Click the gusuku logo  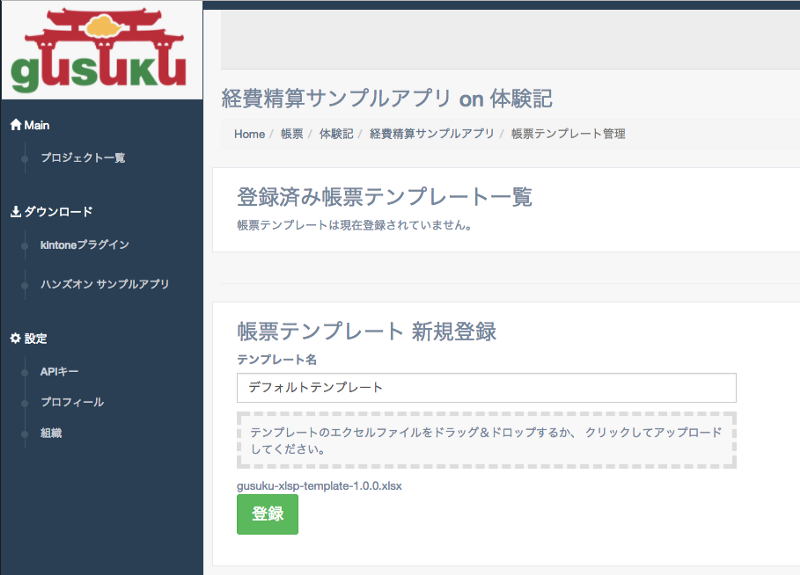click(x=98, y=49)
